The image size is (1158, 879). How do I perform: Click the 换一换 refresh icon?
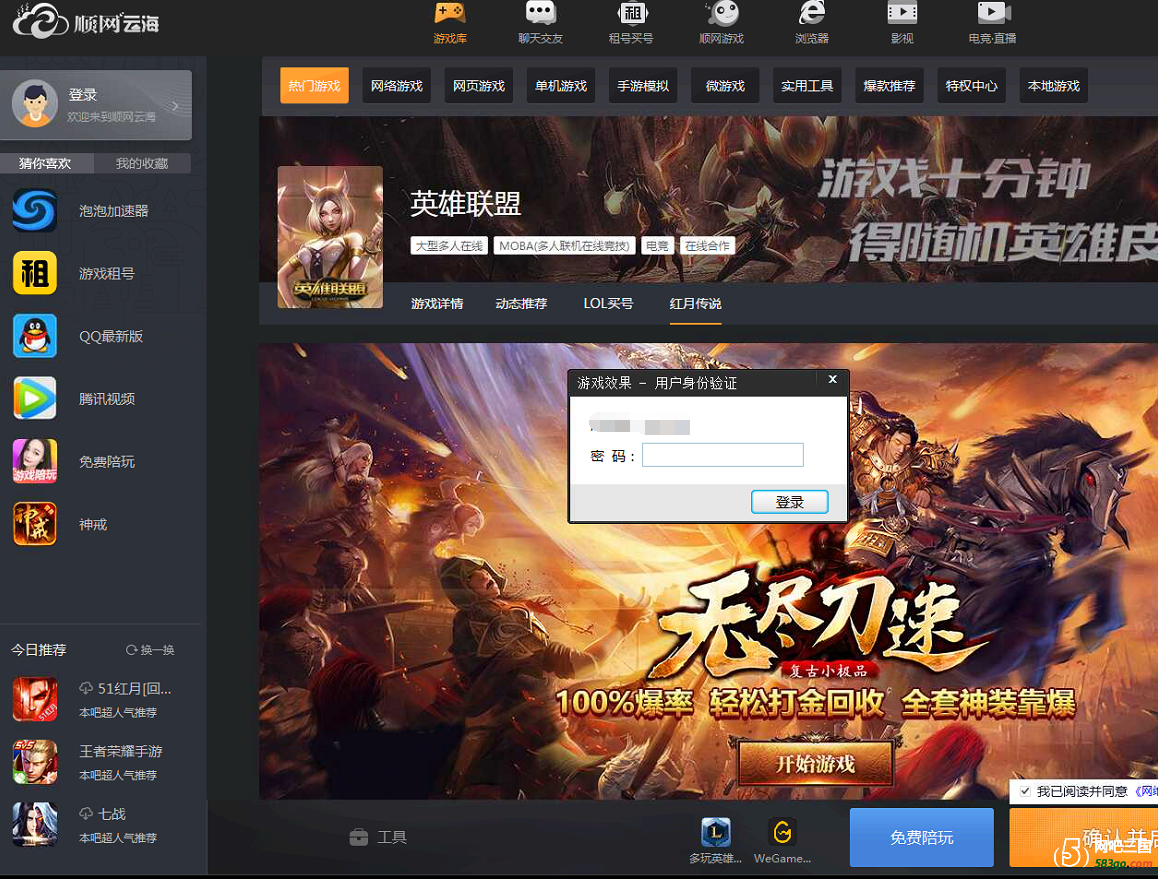coord(131,650)
